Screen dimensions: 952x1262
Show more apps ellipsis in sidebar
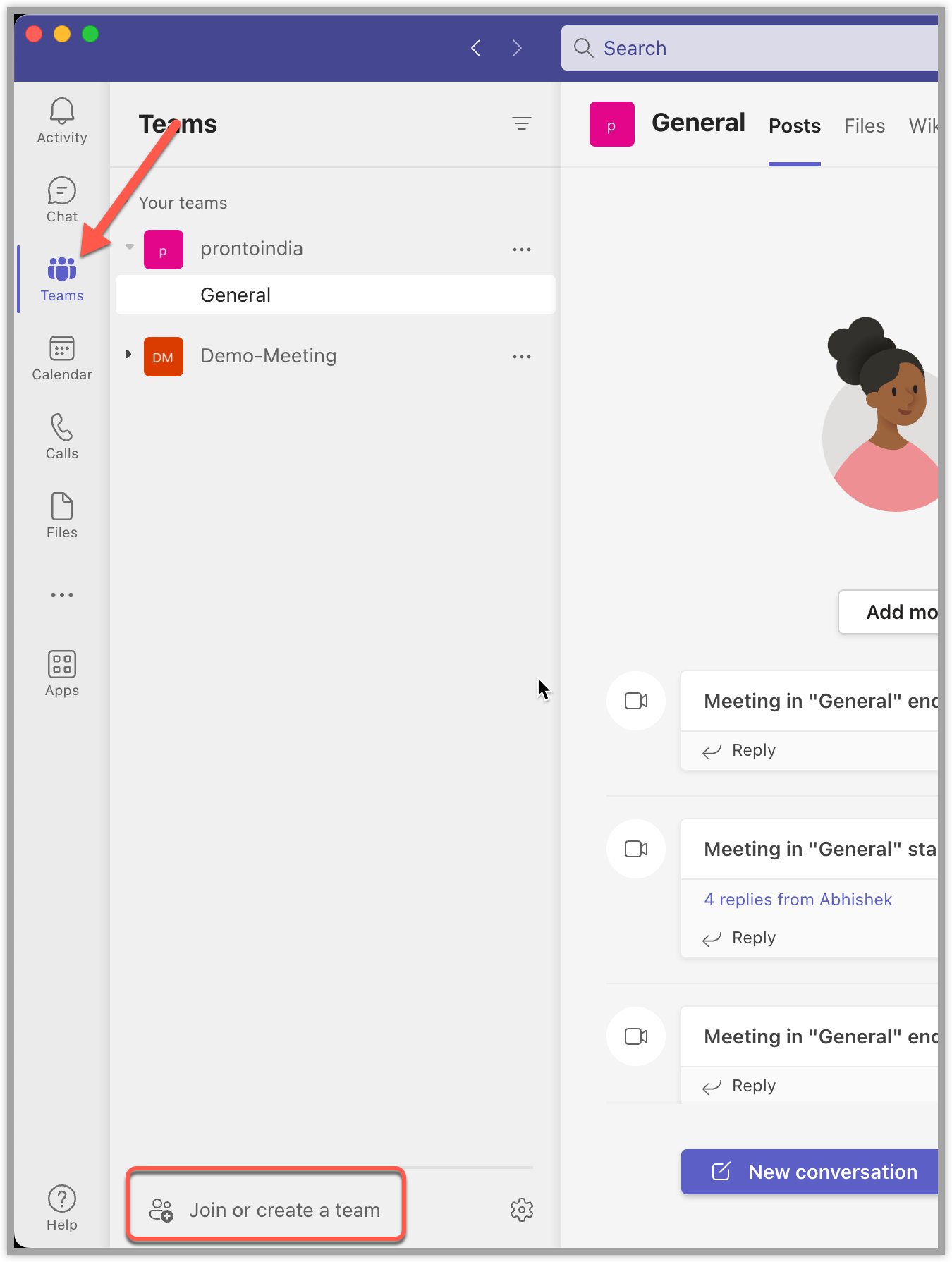[x=62, y=595]
